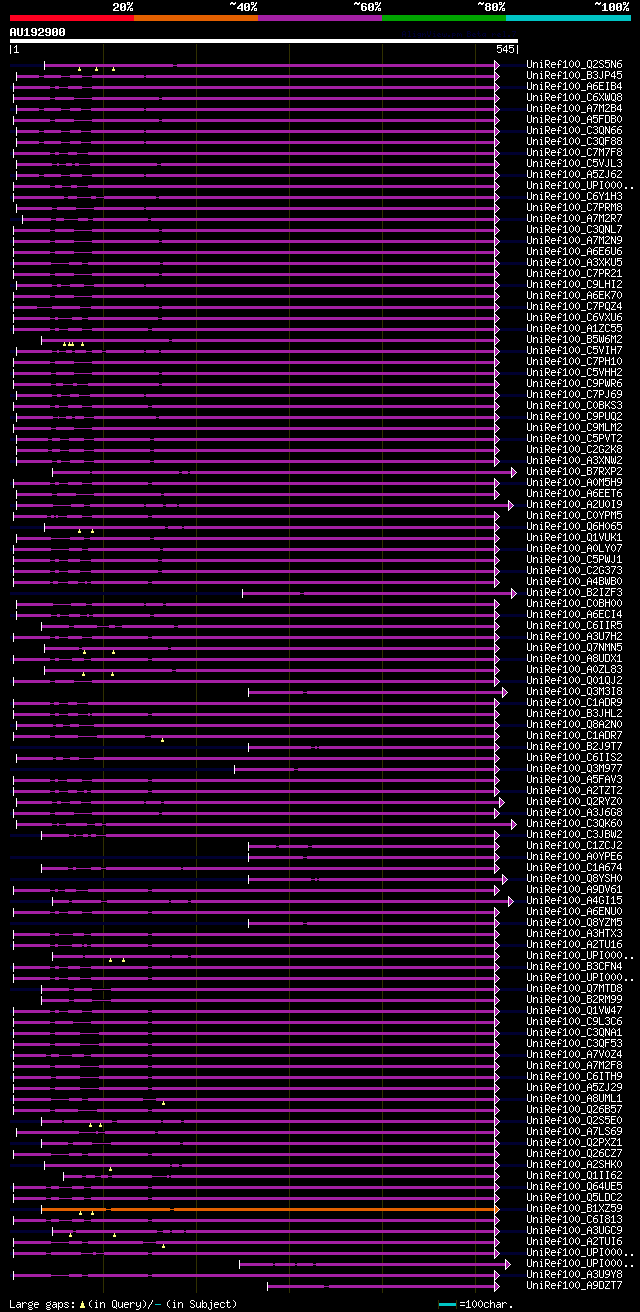
Task: Open the UniRef100_Q2S5N6 hit
Action: [574, 65]
